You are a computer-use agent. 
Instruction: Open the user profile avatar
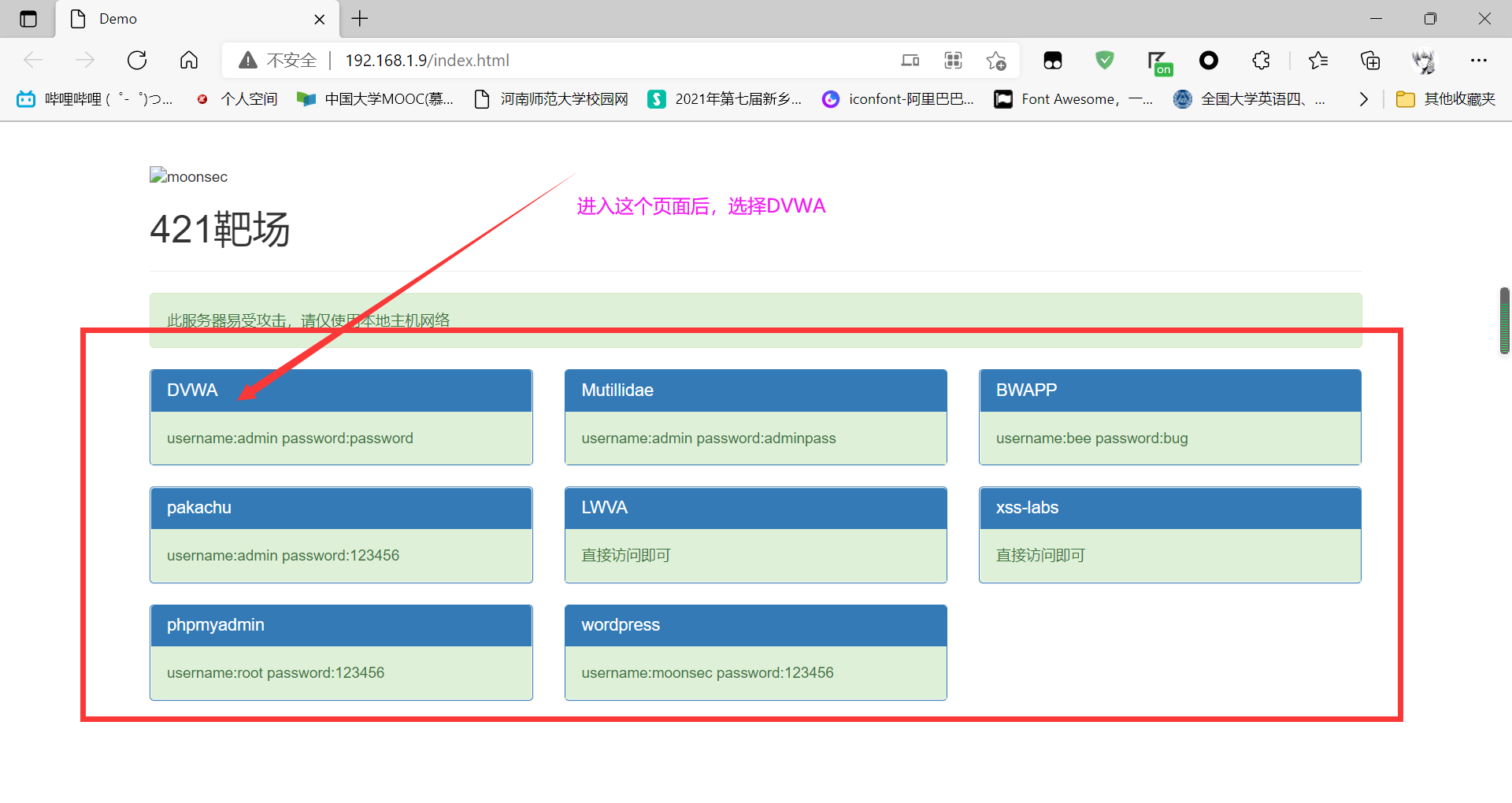(1424, 61)
